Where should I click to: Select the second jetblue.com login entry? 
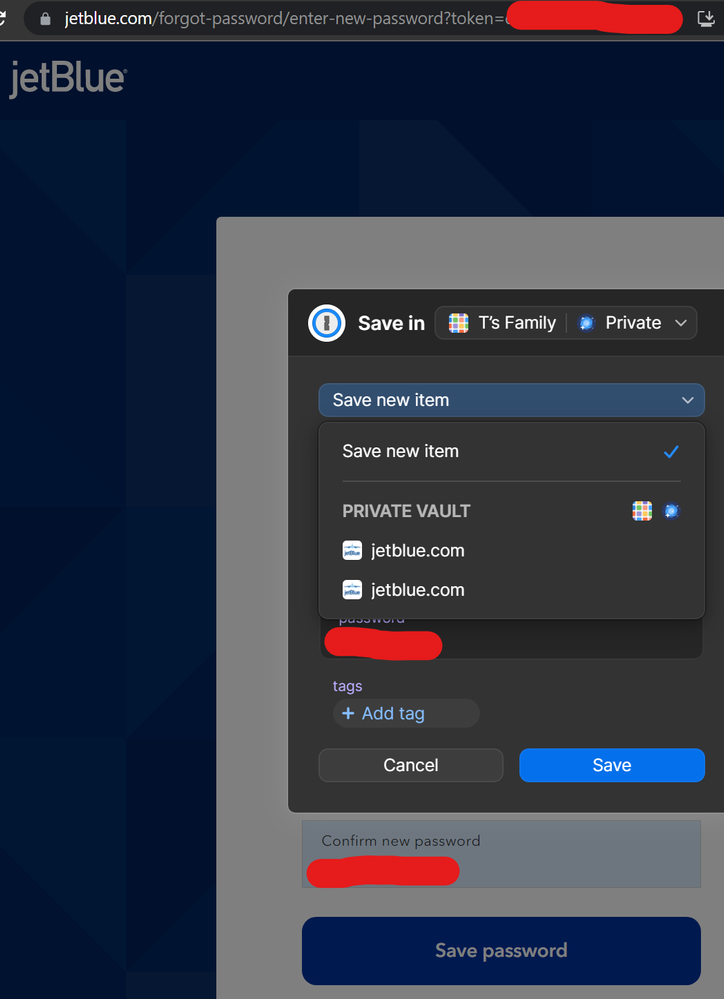(x=417, y=590)
